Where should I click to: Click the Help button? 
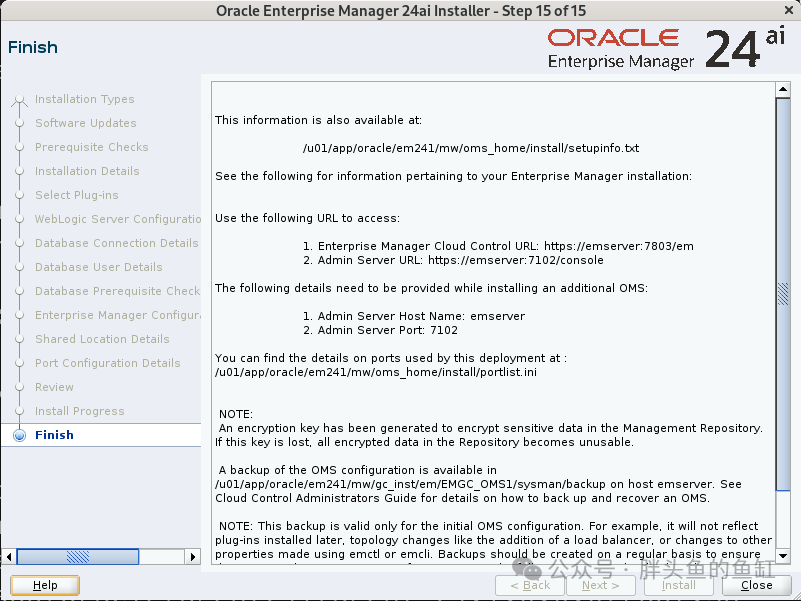point(44,585)
